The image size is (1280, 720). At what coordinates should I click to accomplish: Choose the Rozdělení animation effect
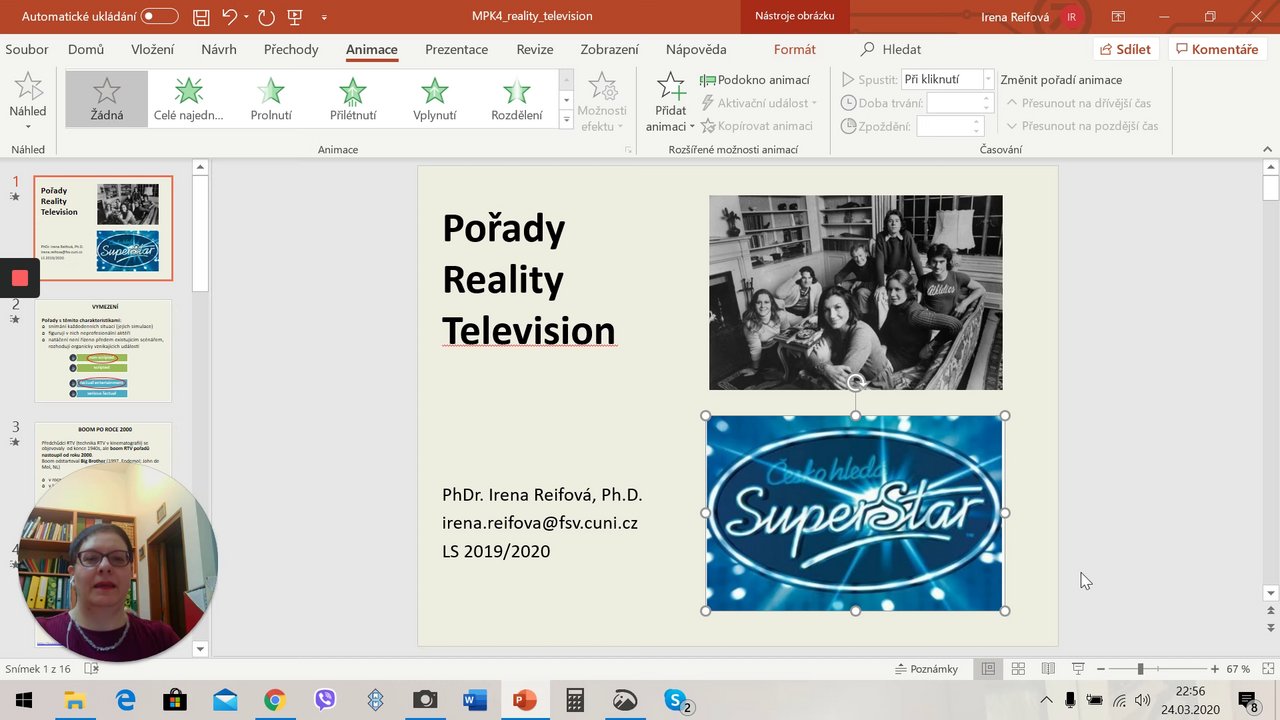tap(517, 99)
